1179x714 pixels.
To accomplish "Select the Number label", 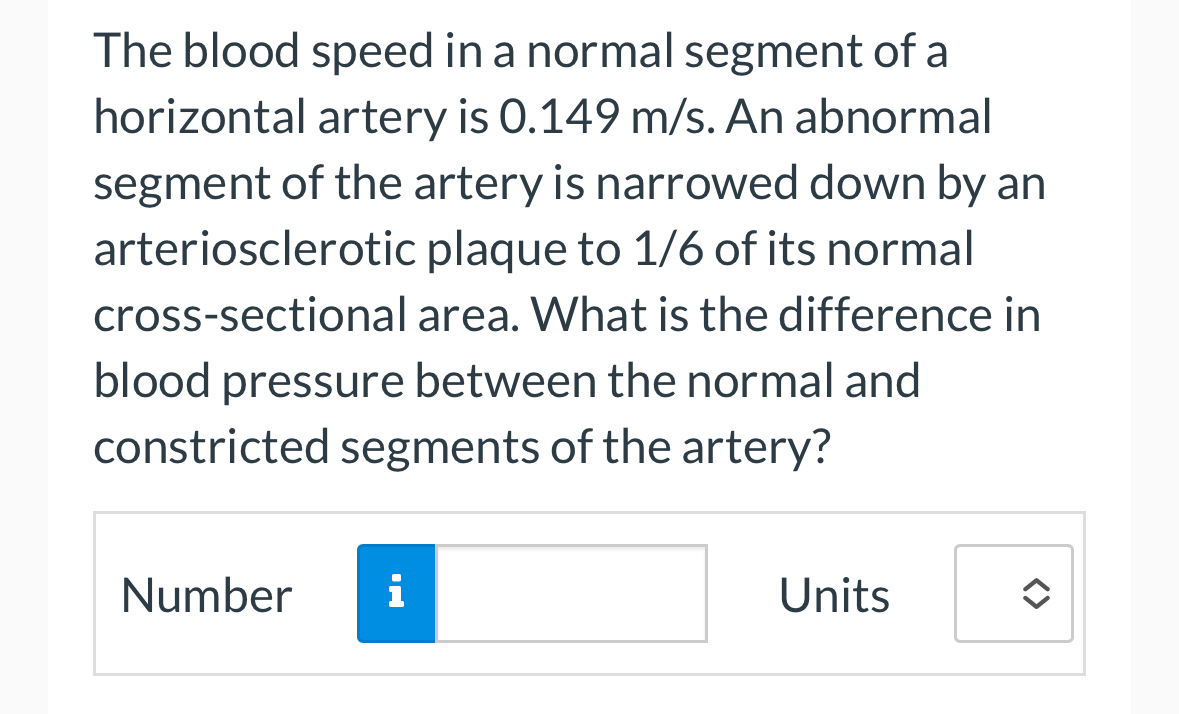I will click(206, 593).
